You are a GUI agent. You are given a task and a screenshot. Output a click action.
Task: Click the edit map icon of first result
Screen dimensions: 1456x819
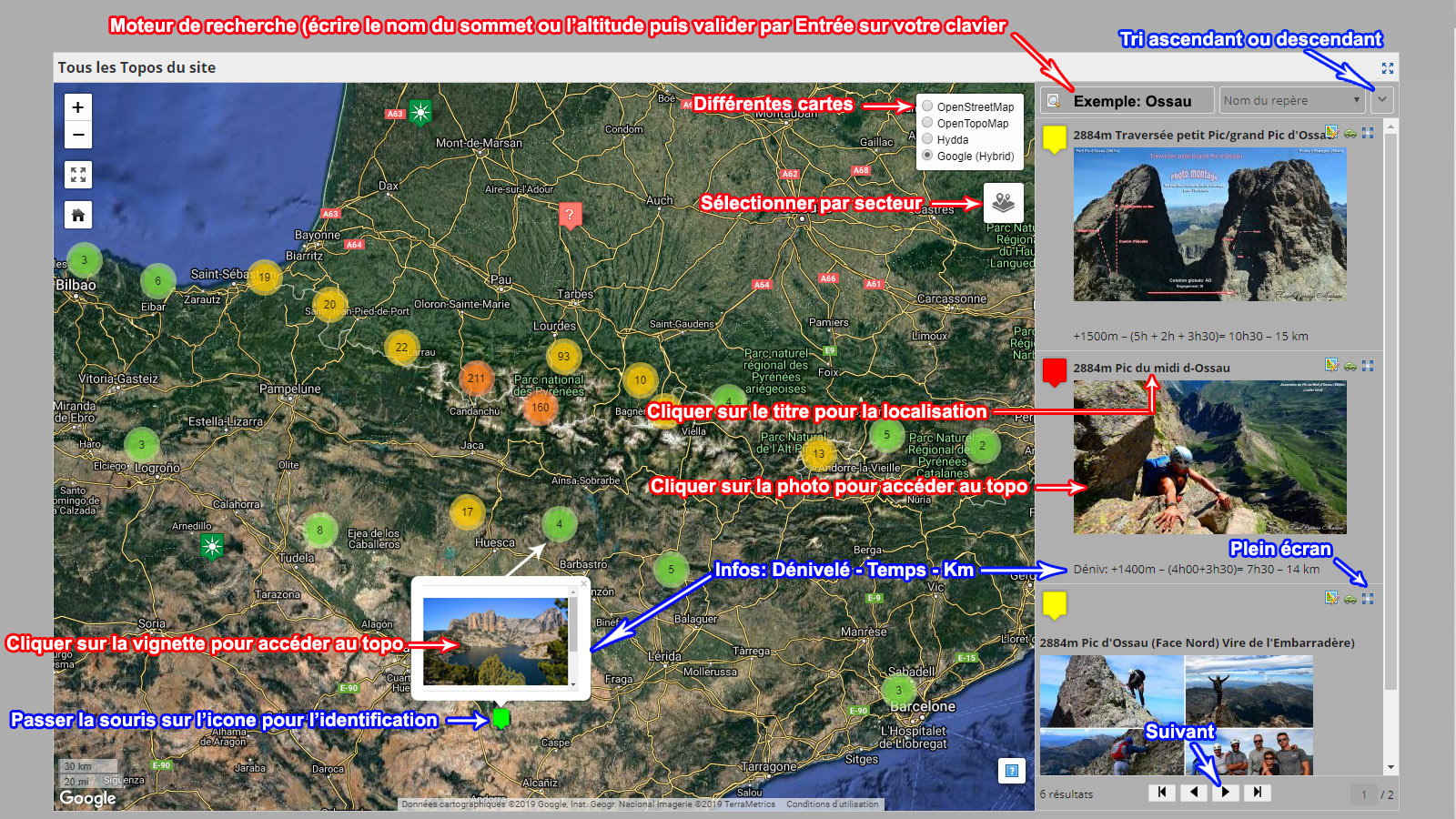tap(1332, 133)
